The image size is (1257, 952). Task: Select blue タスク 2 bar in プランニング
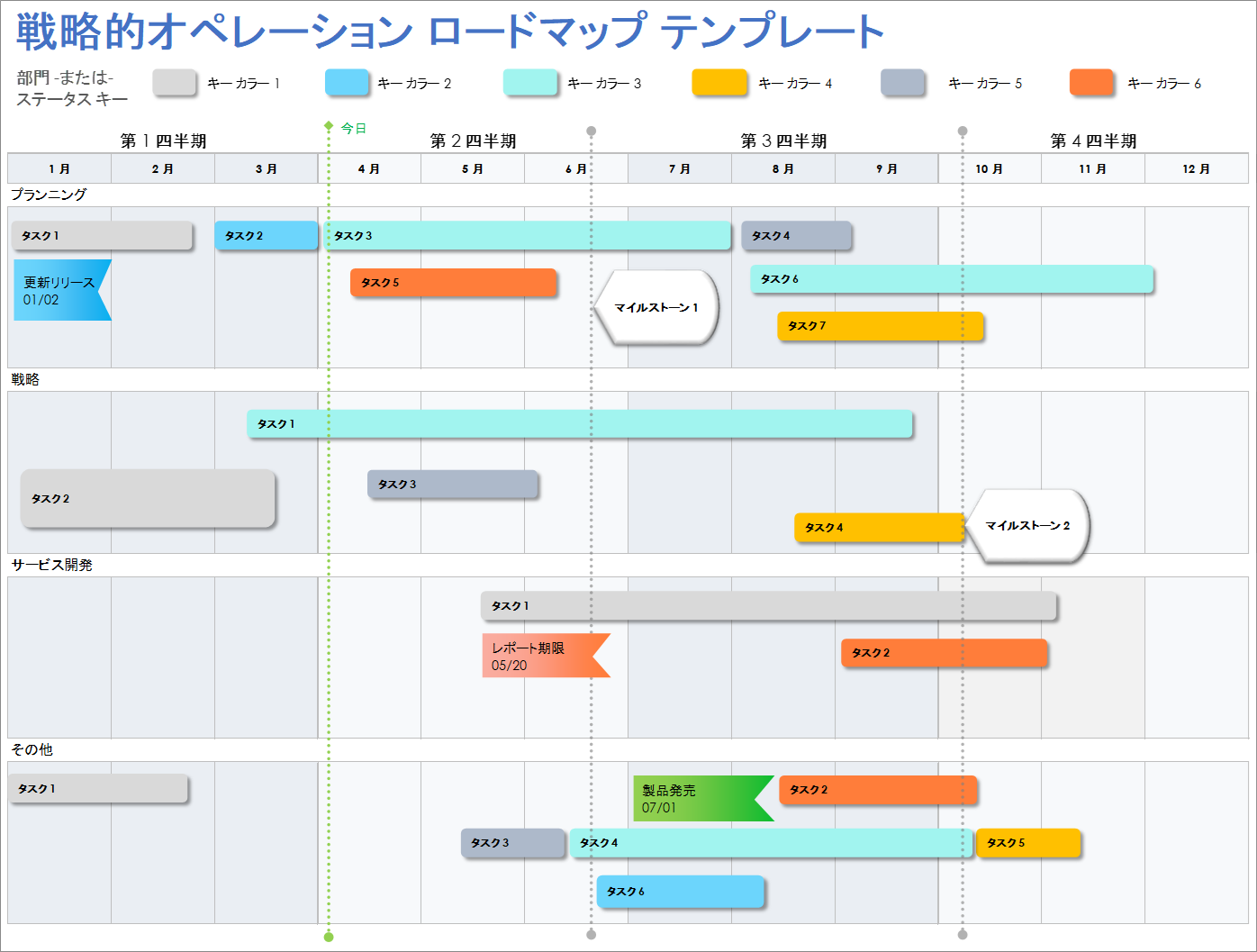tap(267, 236)
